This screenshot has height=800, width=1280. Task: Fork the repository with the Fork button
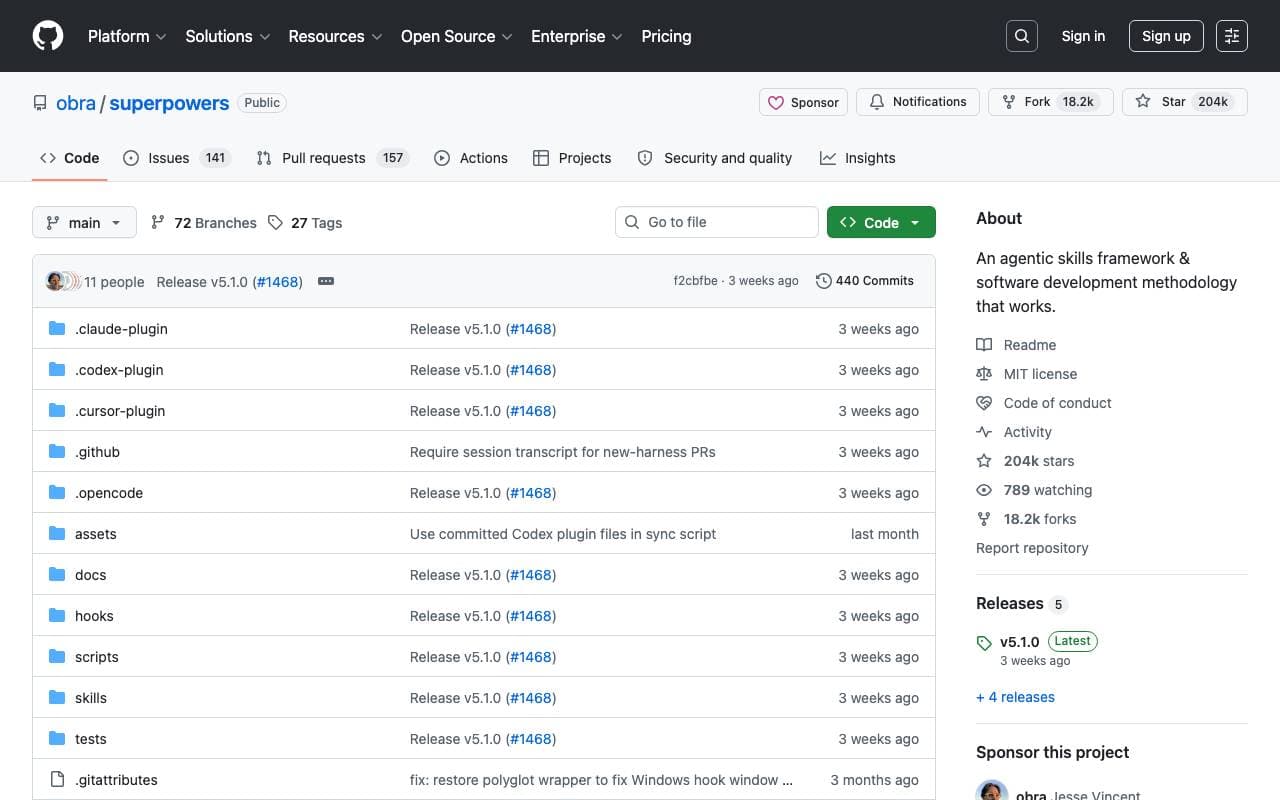coord(1051,102)
